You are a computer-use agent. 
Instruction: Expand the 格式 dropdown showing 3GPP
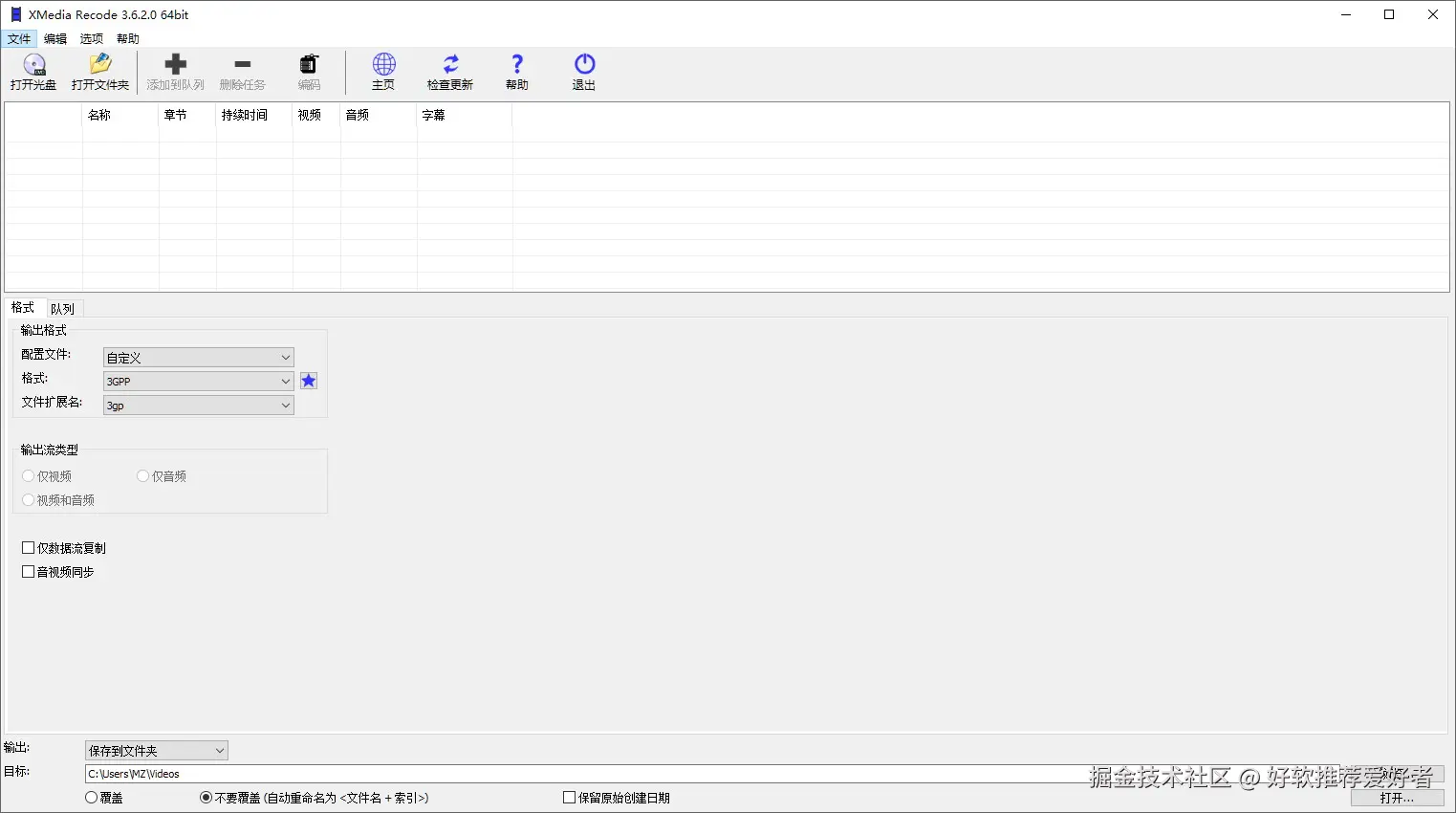[198, 381]
